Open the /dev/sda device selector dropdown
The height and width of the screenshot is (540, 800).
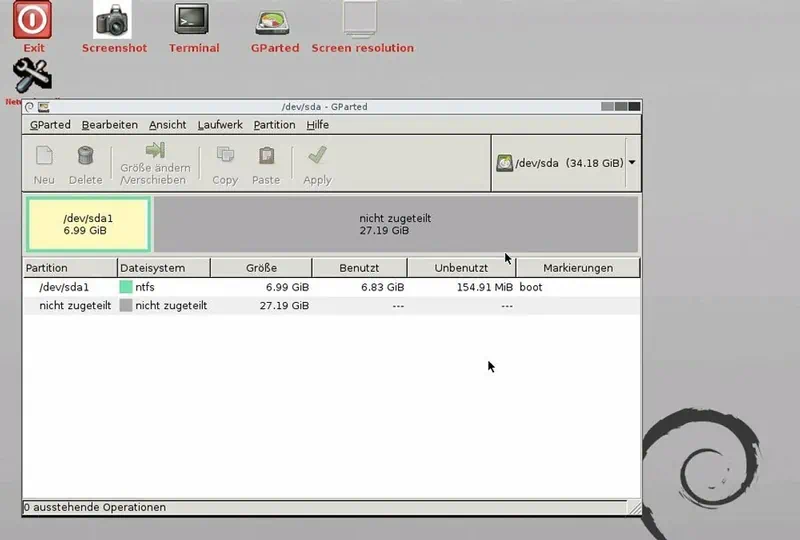click(x=632, y=163)
